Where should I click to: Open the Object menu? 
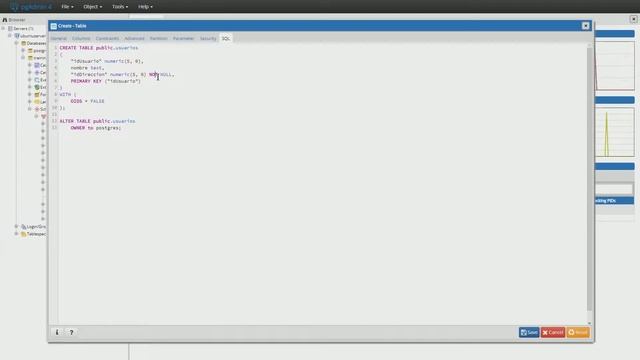(93, 7)
